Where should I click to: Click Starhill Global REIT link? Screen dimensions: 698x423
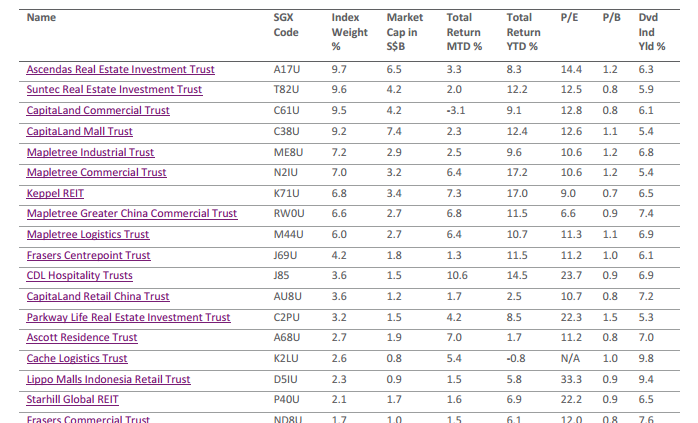[x=72, y=399]
